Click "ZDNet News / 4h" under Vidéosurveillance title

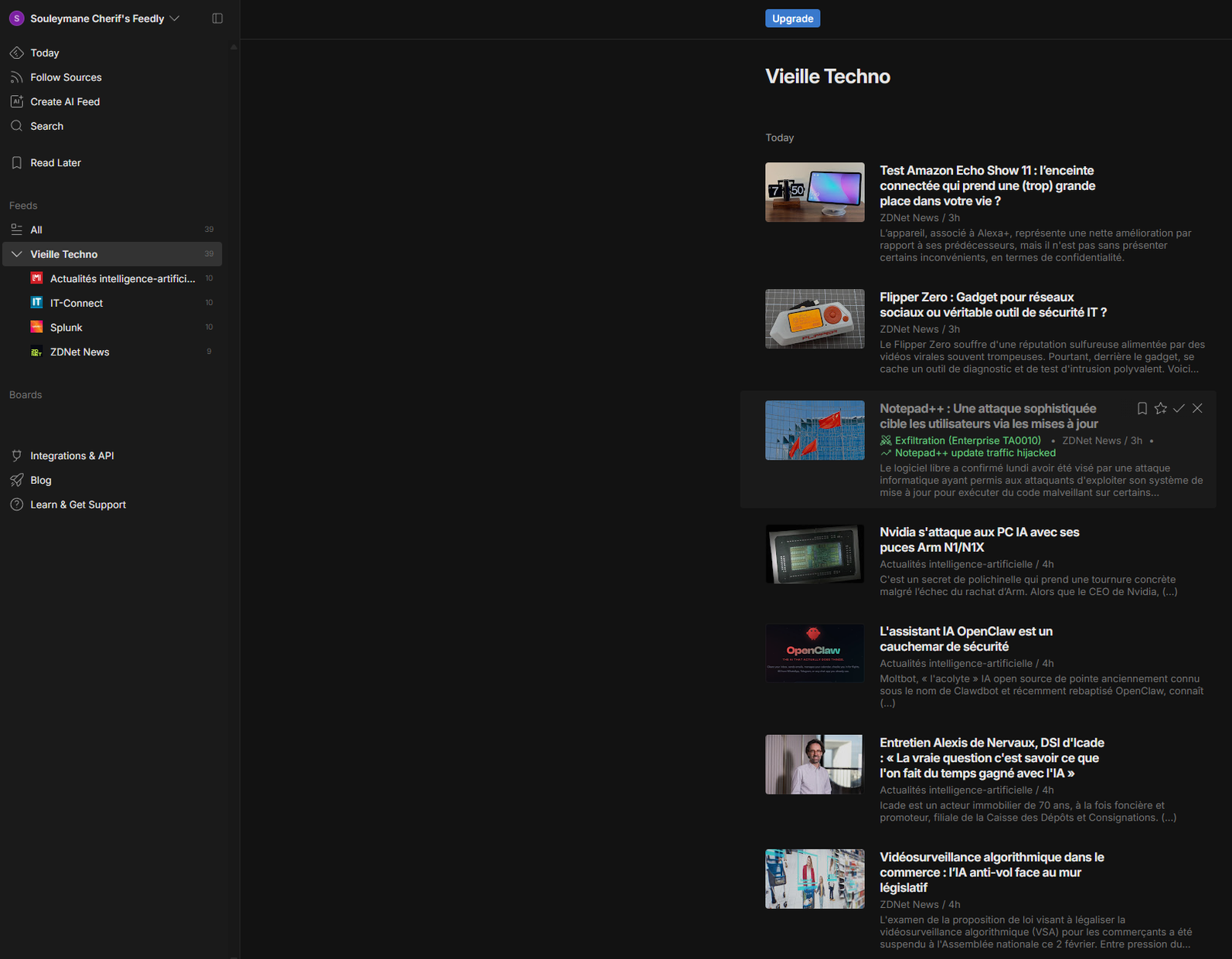coord(920,904)
